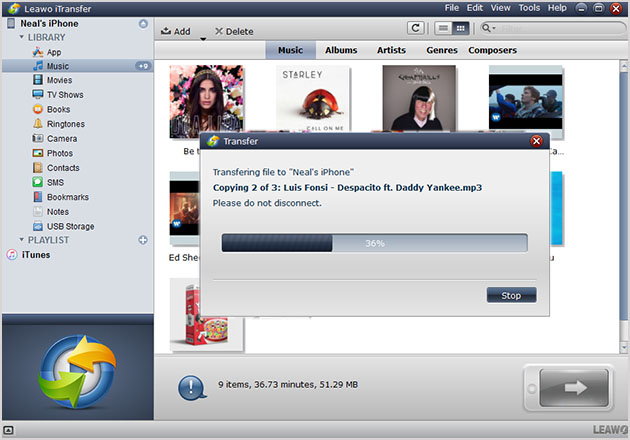Select the Music tab

(290, 50)
